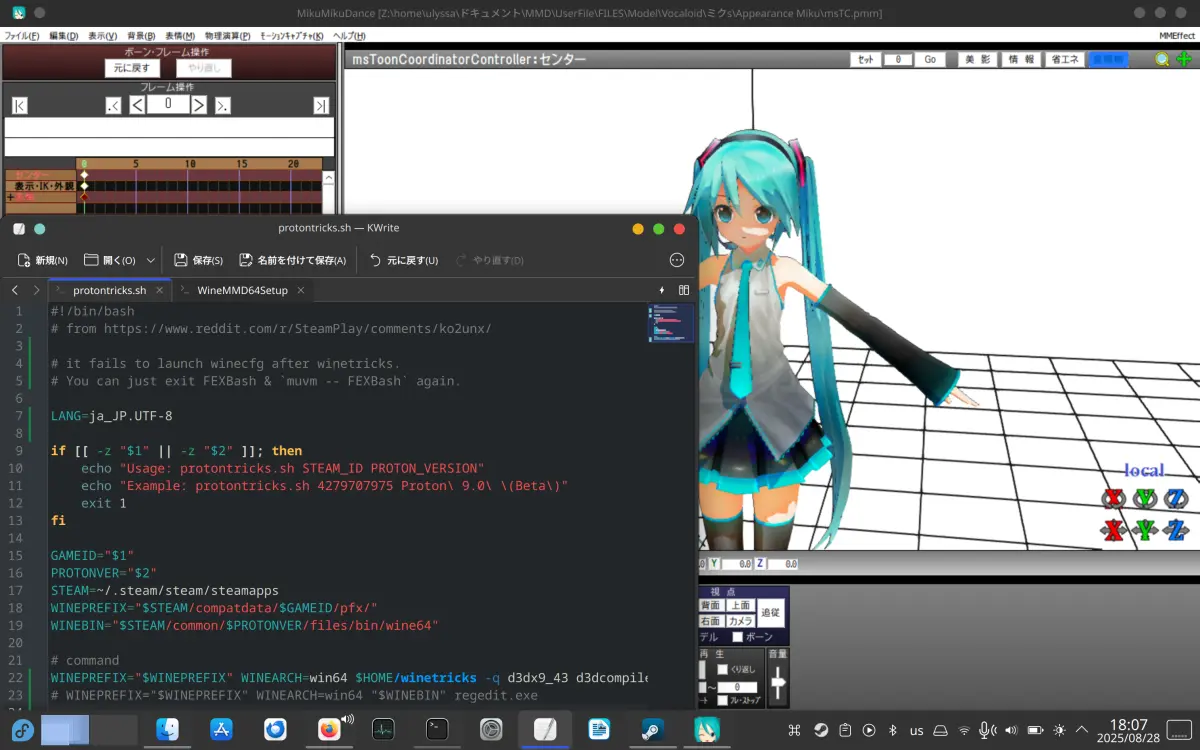Click the Save (保存) disk icon in KWrite
The width and height of the screenshot is (1200, 750).
coord(181,260)
